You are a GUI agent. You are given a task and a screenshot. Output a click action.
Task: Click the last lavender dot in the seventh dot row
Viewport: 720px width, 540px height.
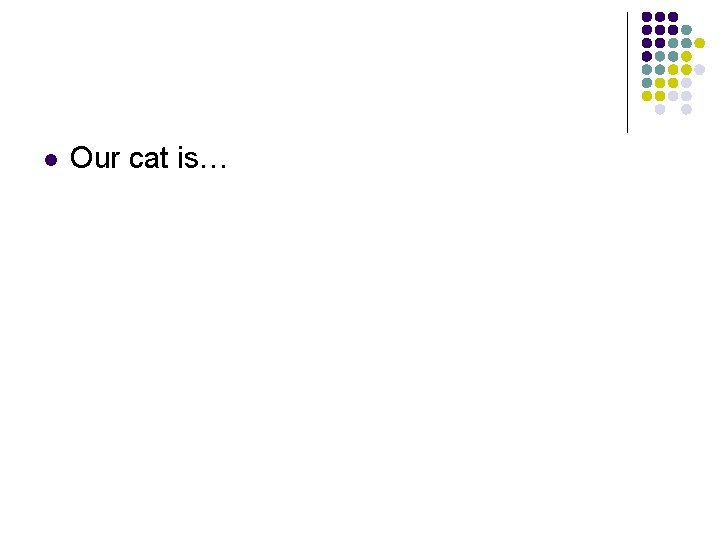[x=686, y=96]
